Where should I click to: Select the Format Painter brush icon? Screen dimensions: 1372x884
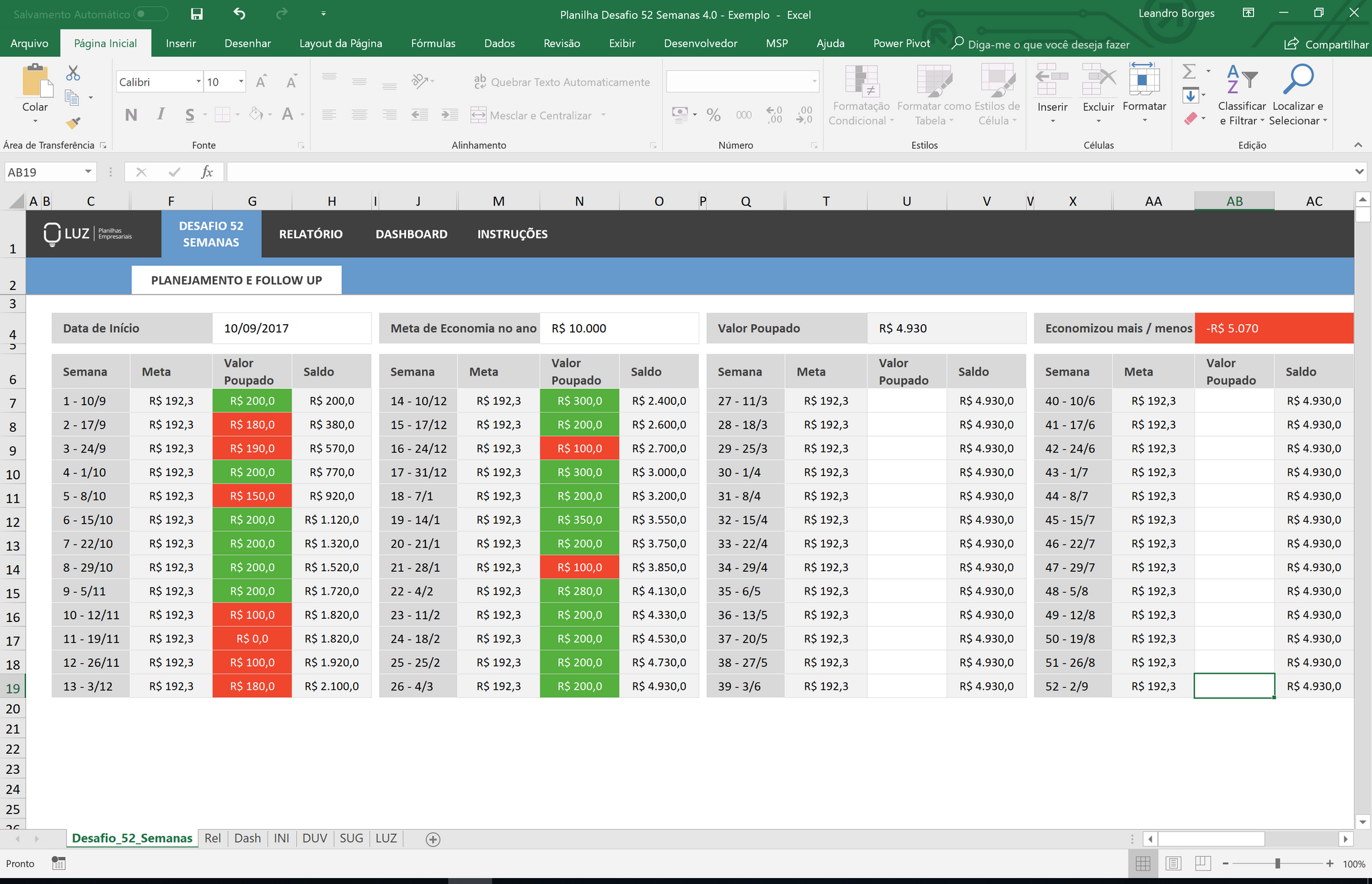click(x=73, y=123)
